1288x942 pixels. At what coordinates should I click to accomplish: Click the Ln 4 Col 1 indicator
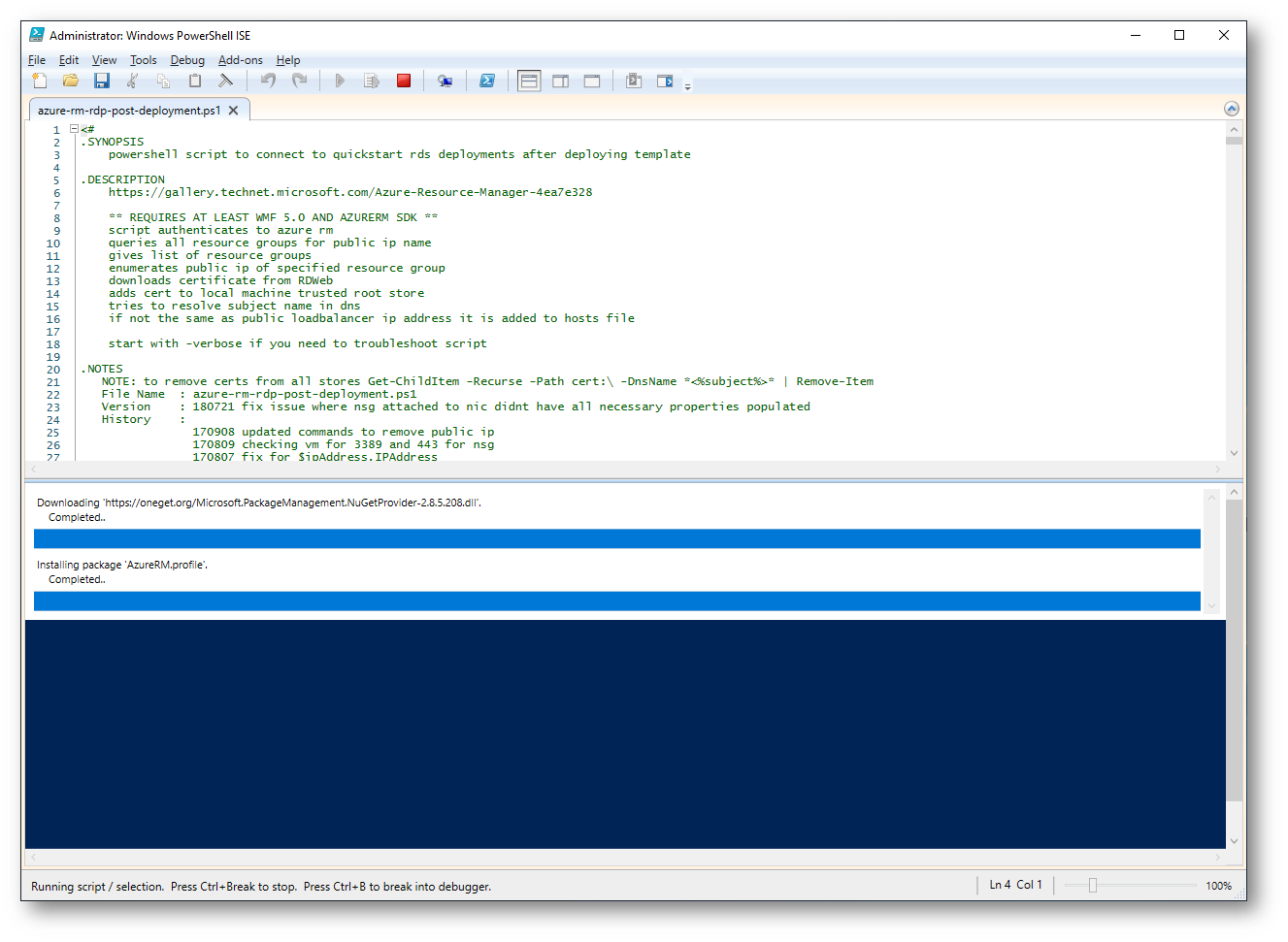point(1015,885)
